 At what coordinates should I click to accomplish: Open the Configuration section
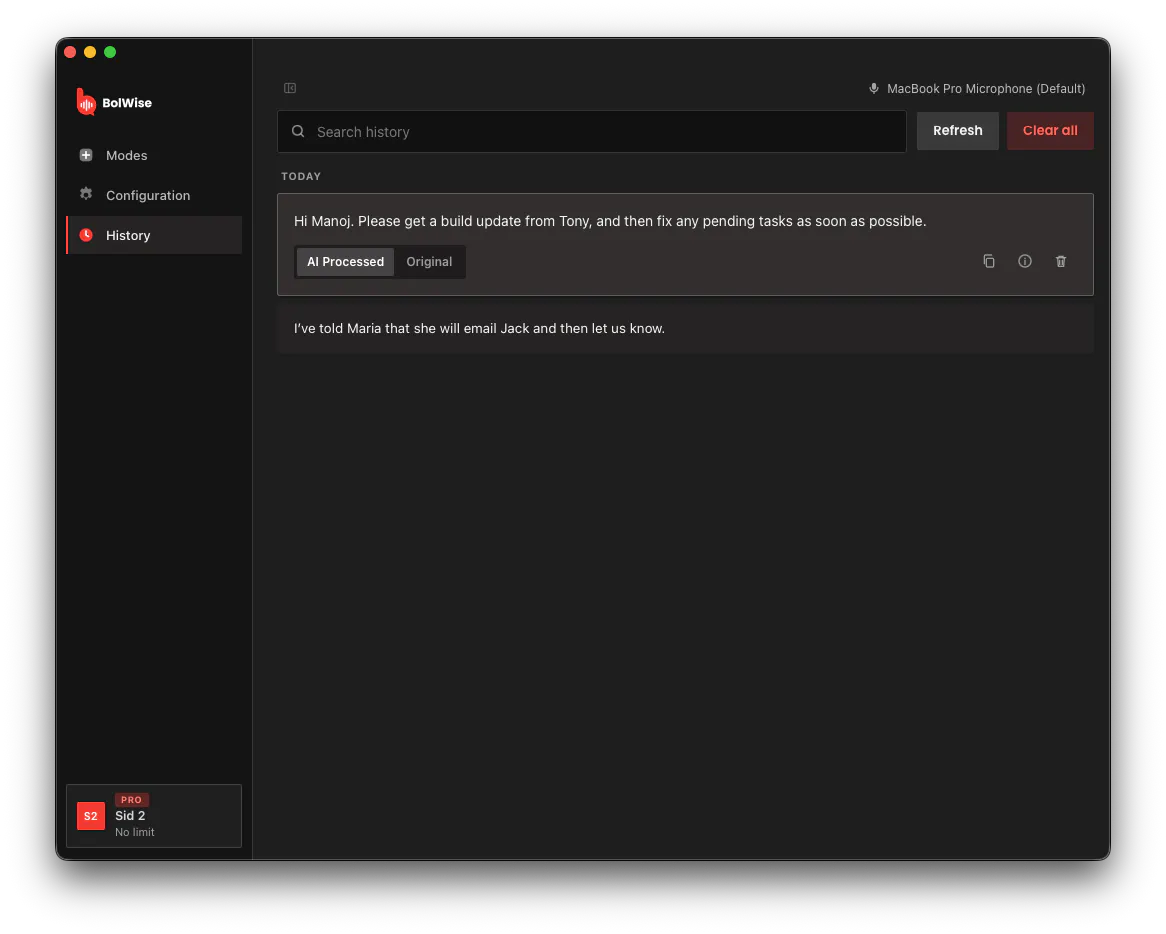click(154, 195)
